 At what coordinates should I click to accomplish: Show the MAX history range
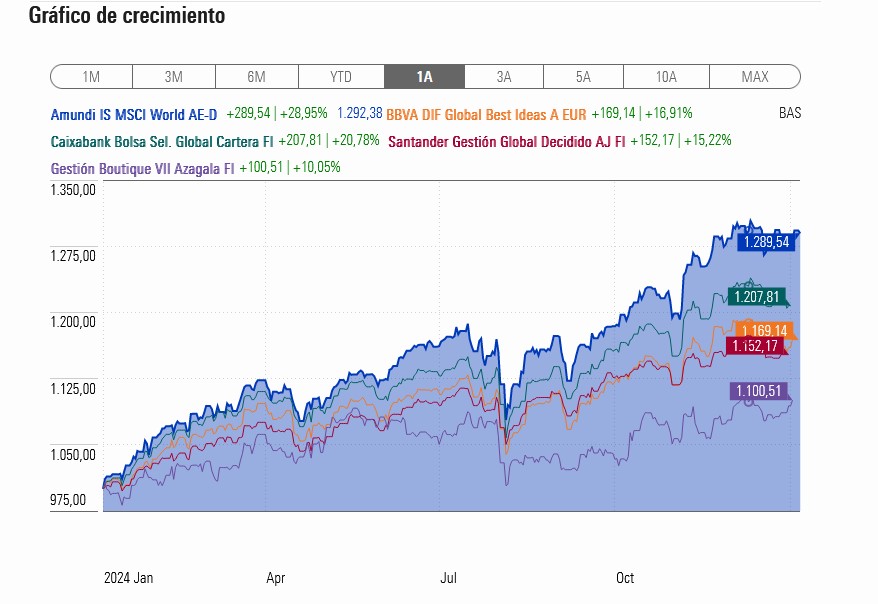[x=755, y=77]
